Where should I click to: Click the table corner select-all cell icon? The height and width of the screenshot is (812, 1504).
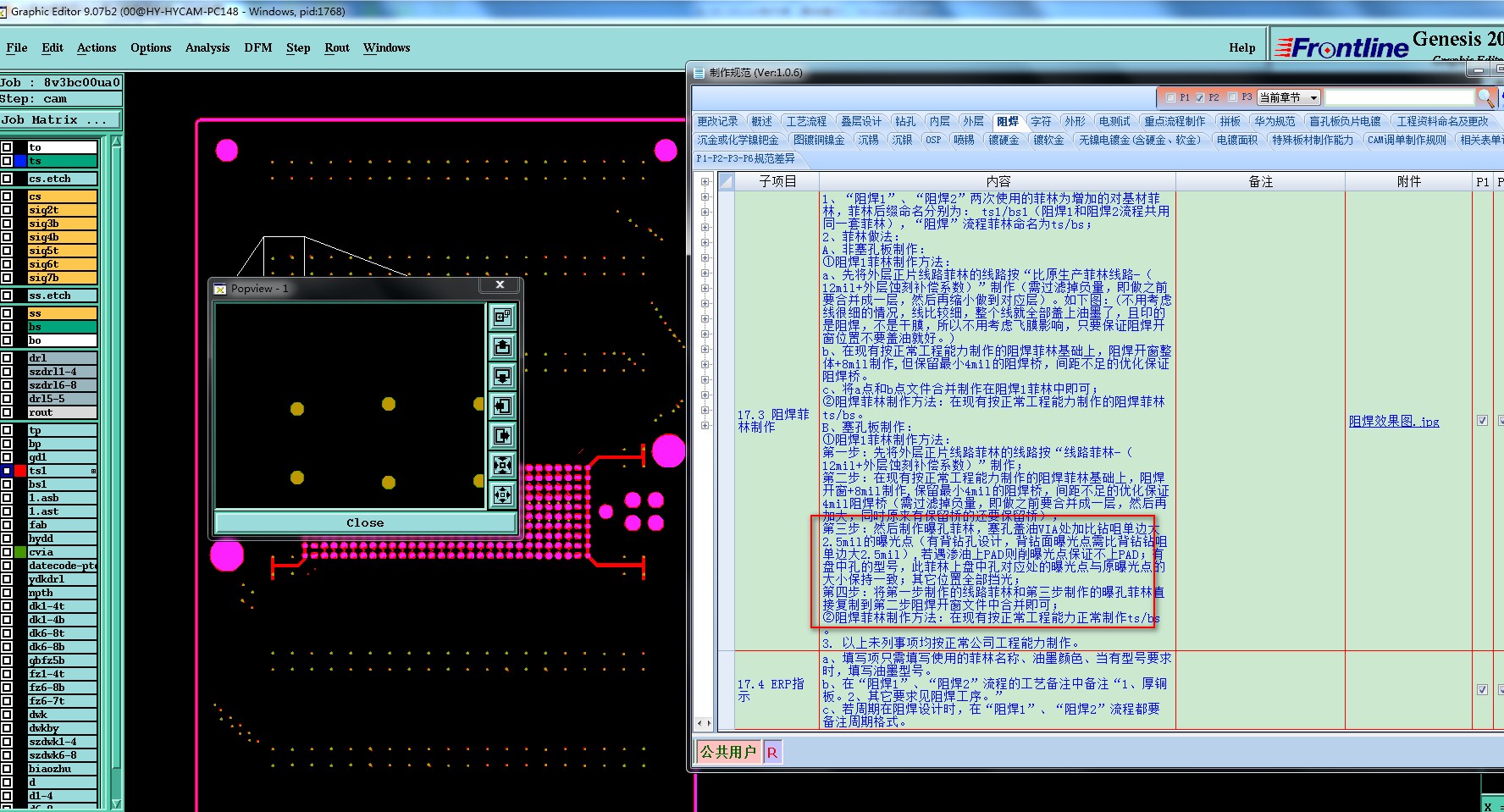(x=726, y=181)
